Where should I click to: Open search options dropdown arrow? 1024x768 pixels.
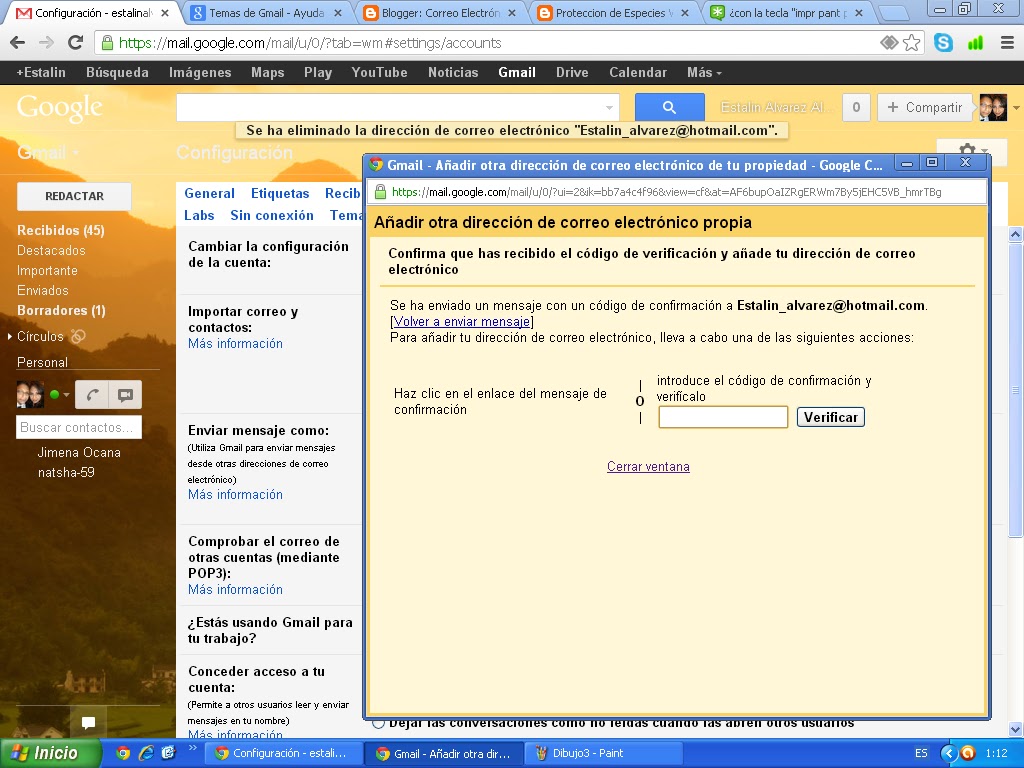point(609,108)
